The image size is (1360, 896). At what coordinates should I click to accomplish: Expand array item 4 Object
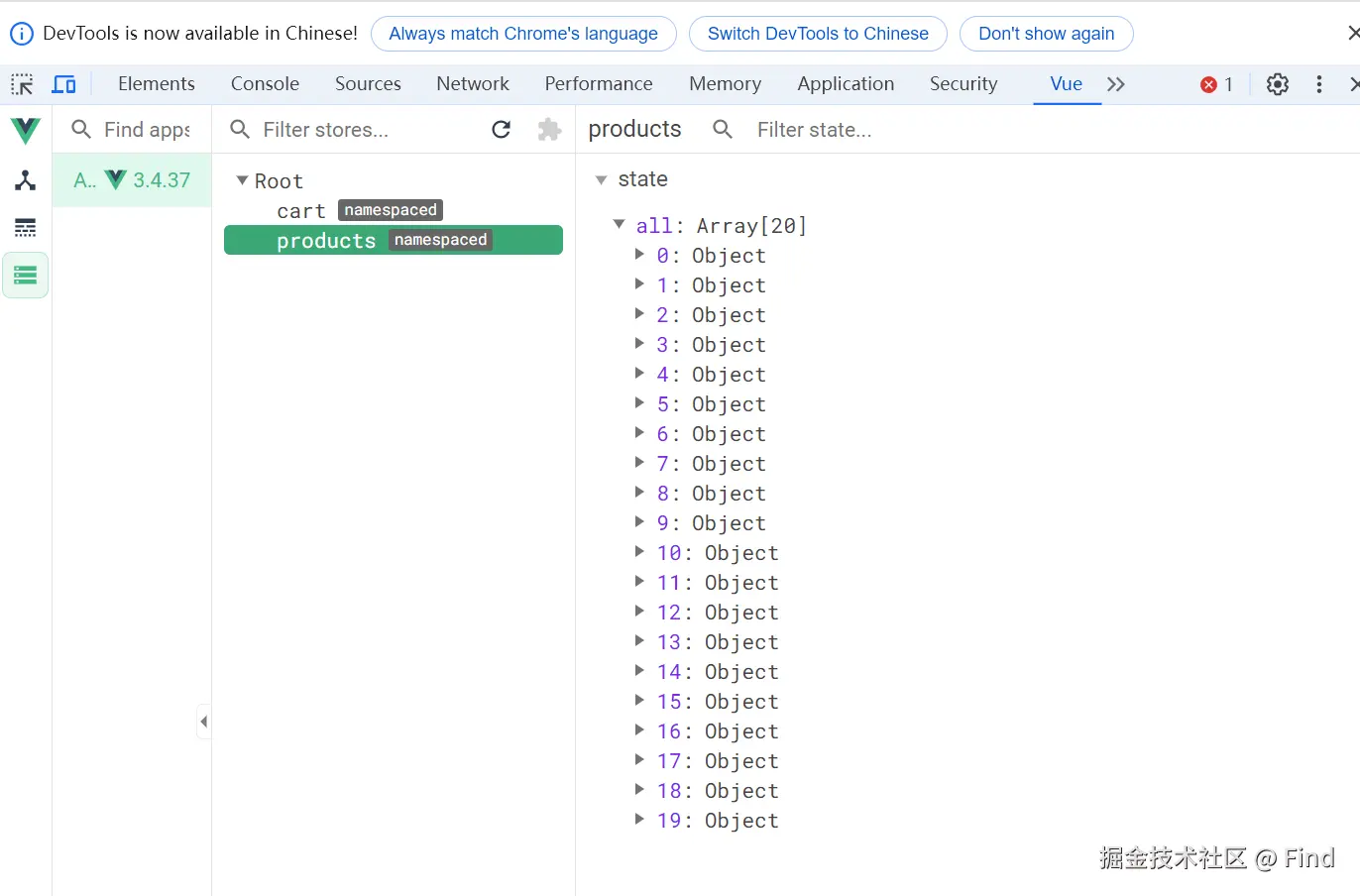tap(639, 374)
